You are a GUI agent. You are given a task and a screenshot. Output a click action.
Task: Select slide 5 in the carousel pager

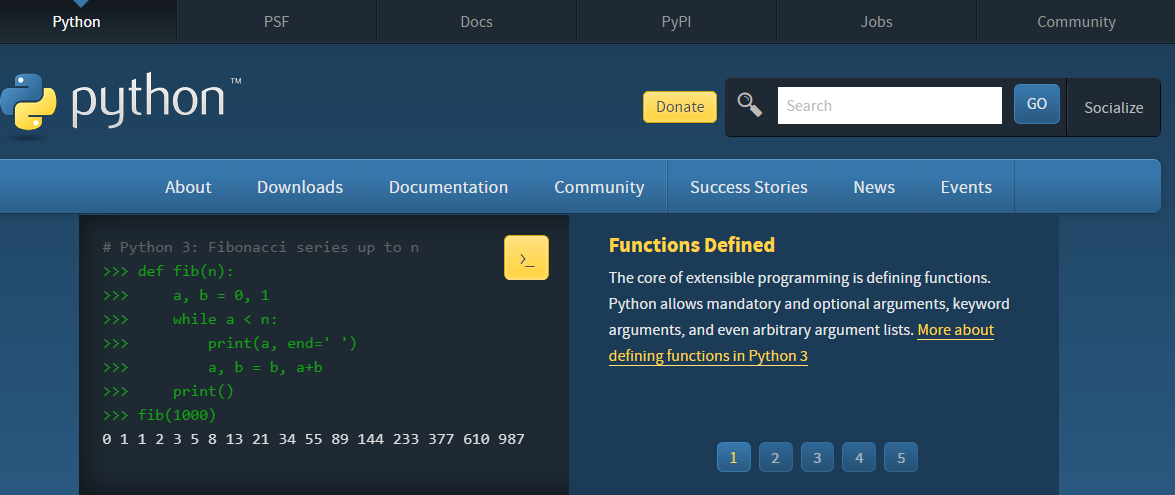901,458
